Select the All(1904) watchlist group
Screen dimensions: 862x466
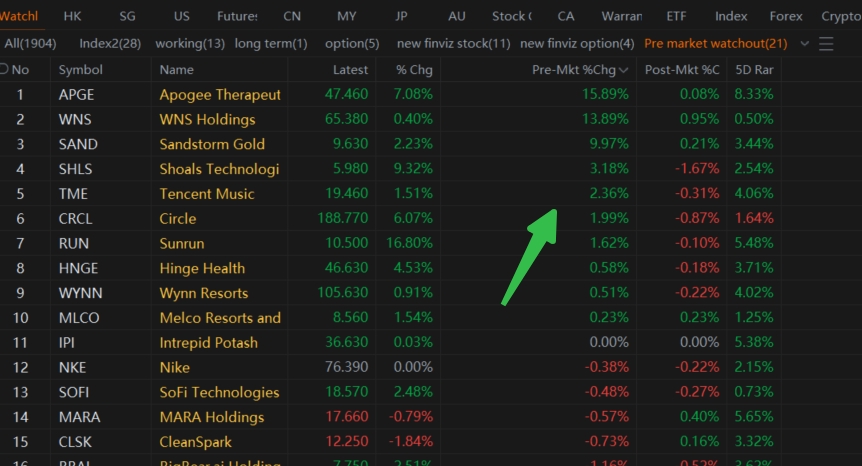click(x=30, y=43)
